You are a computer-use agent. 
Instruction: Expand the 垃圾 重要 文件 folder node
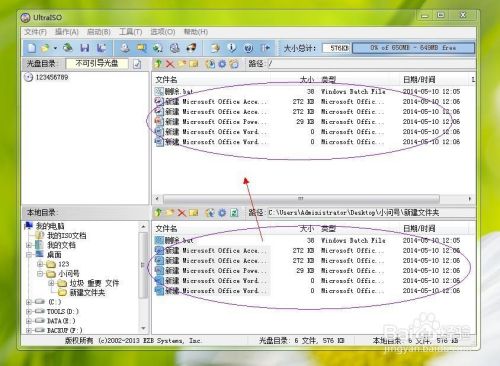click(51, 283)
